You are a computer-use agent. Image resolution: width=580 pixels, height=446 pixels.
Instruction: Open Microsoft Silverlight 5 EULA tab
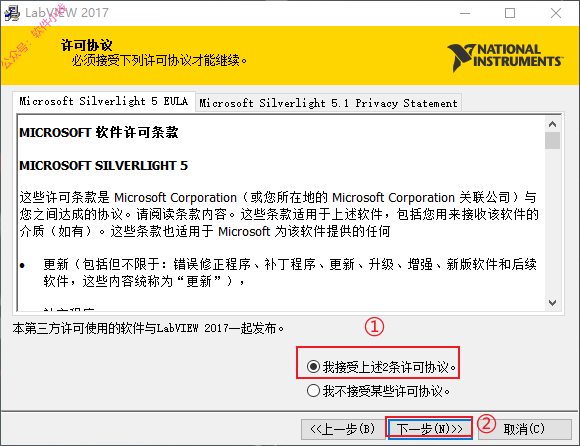[x=104, y=101]
